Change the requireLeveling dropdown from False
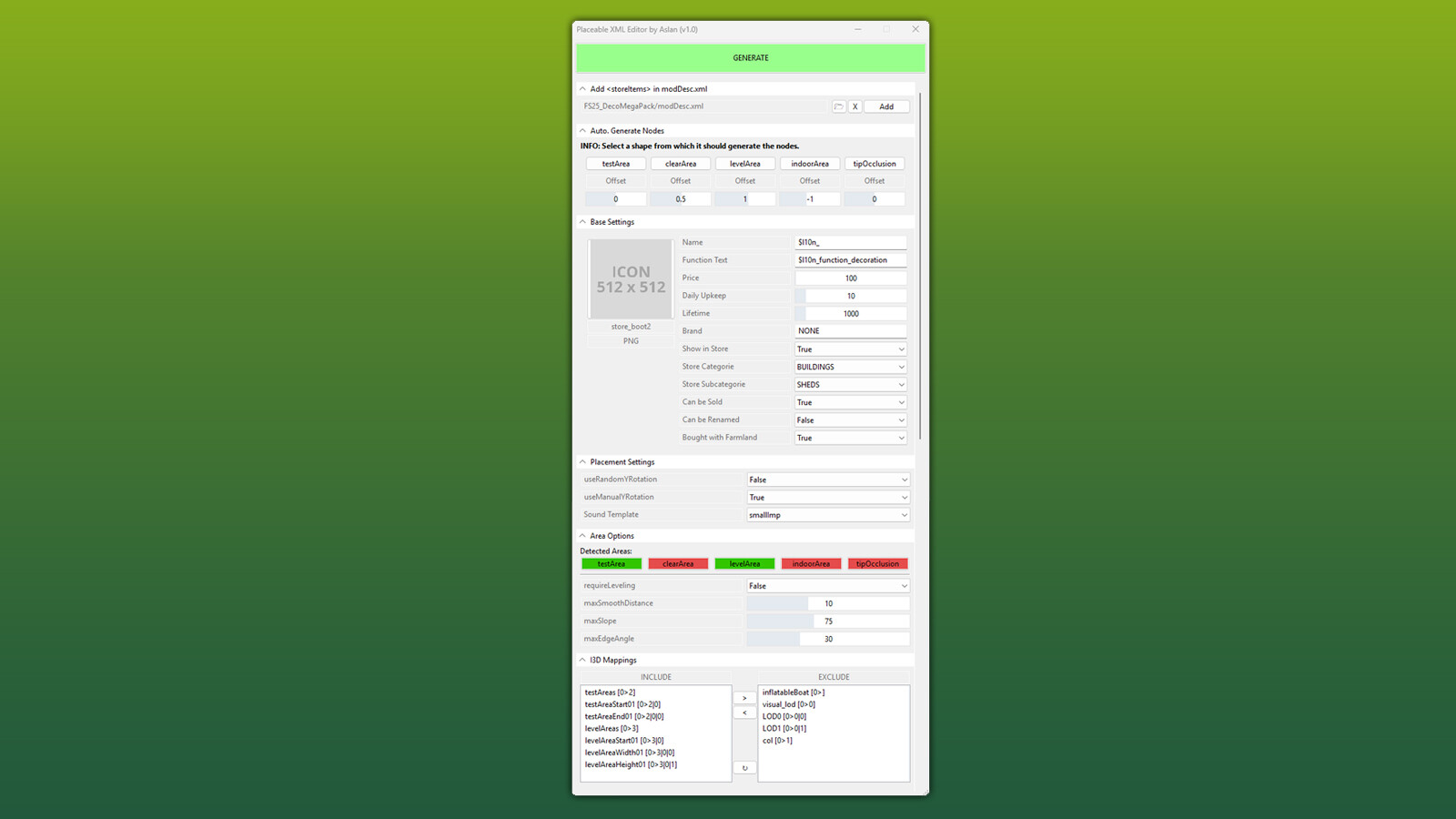Image resolution: width=1456 pixels, height=819 pixels. 826,585
